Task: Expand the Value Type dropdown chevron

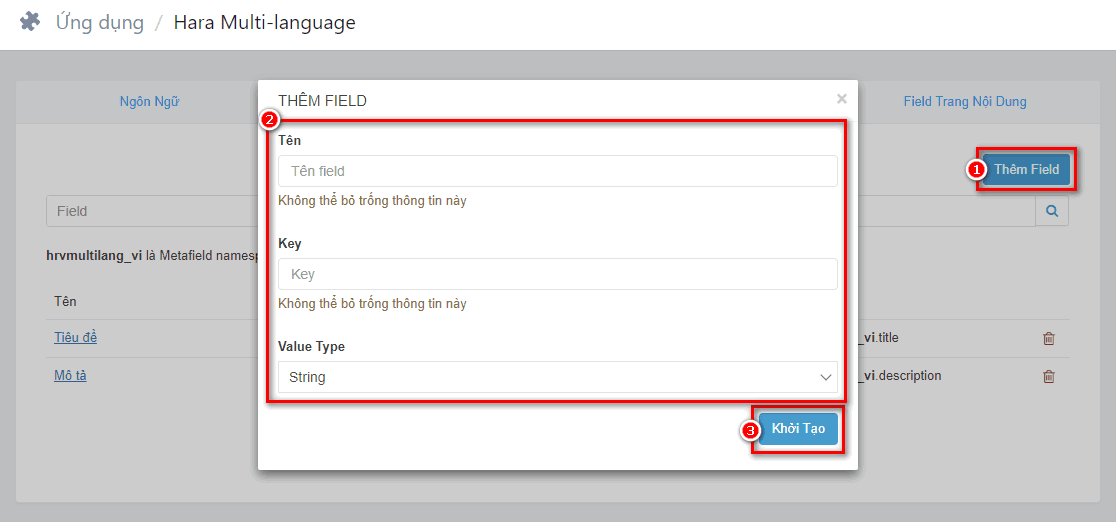Action: point(826,377)
